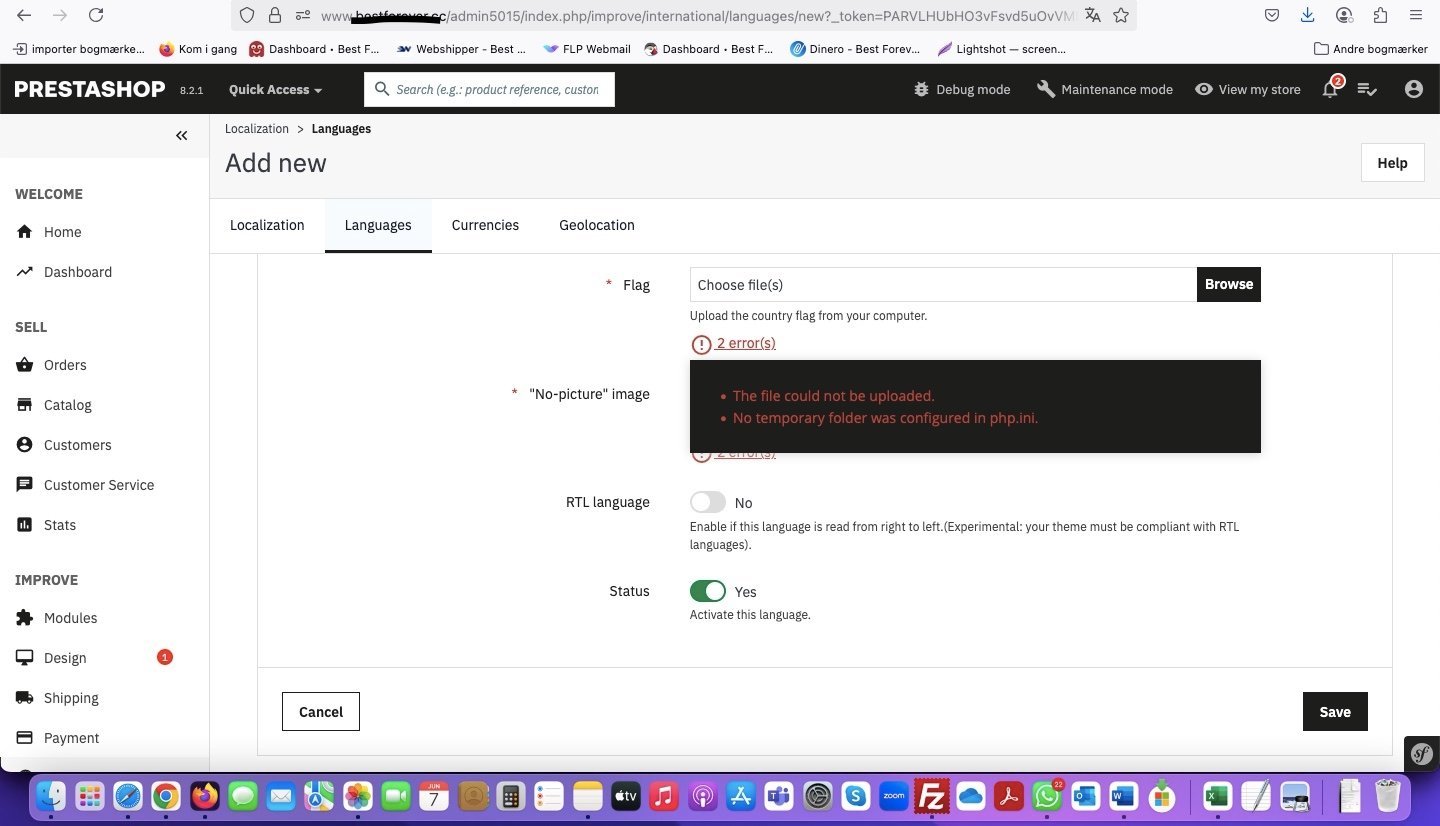
Task: Toggle the RTL language switch
Action: 708,502
